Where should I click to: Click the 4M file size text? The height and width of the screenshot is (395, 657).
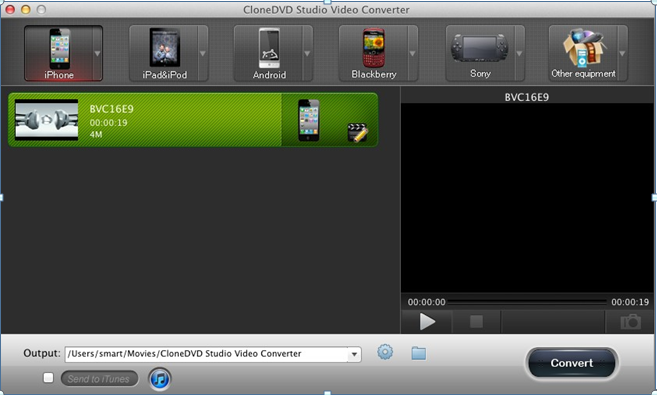pos(96,134)
